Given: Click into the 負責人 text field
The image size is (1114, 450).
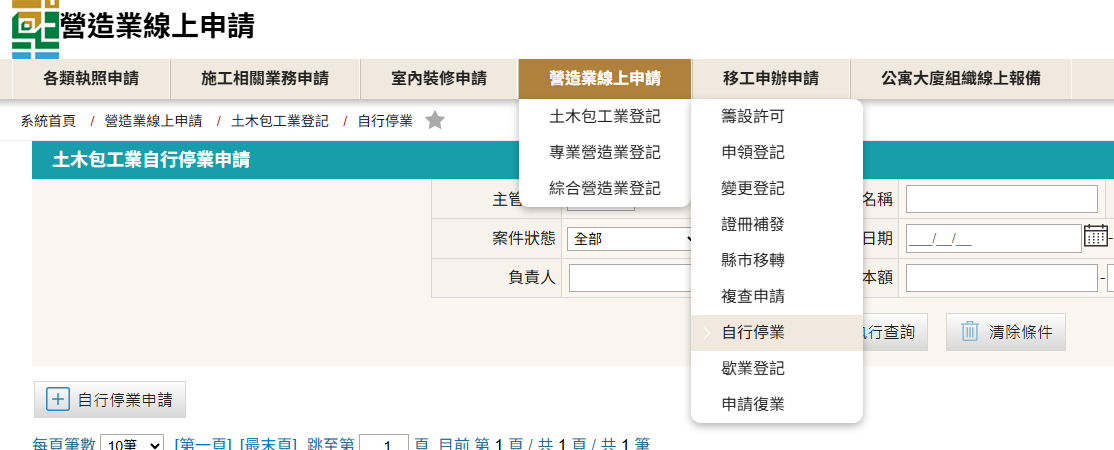Looking at the screenshot, I should pyautogui.click(x=629, y=278).
